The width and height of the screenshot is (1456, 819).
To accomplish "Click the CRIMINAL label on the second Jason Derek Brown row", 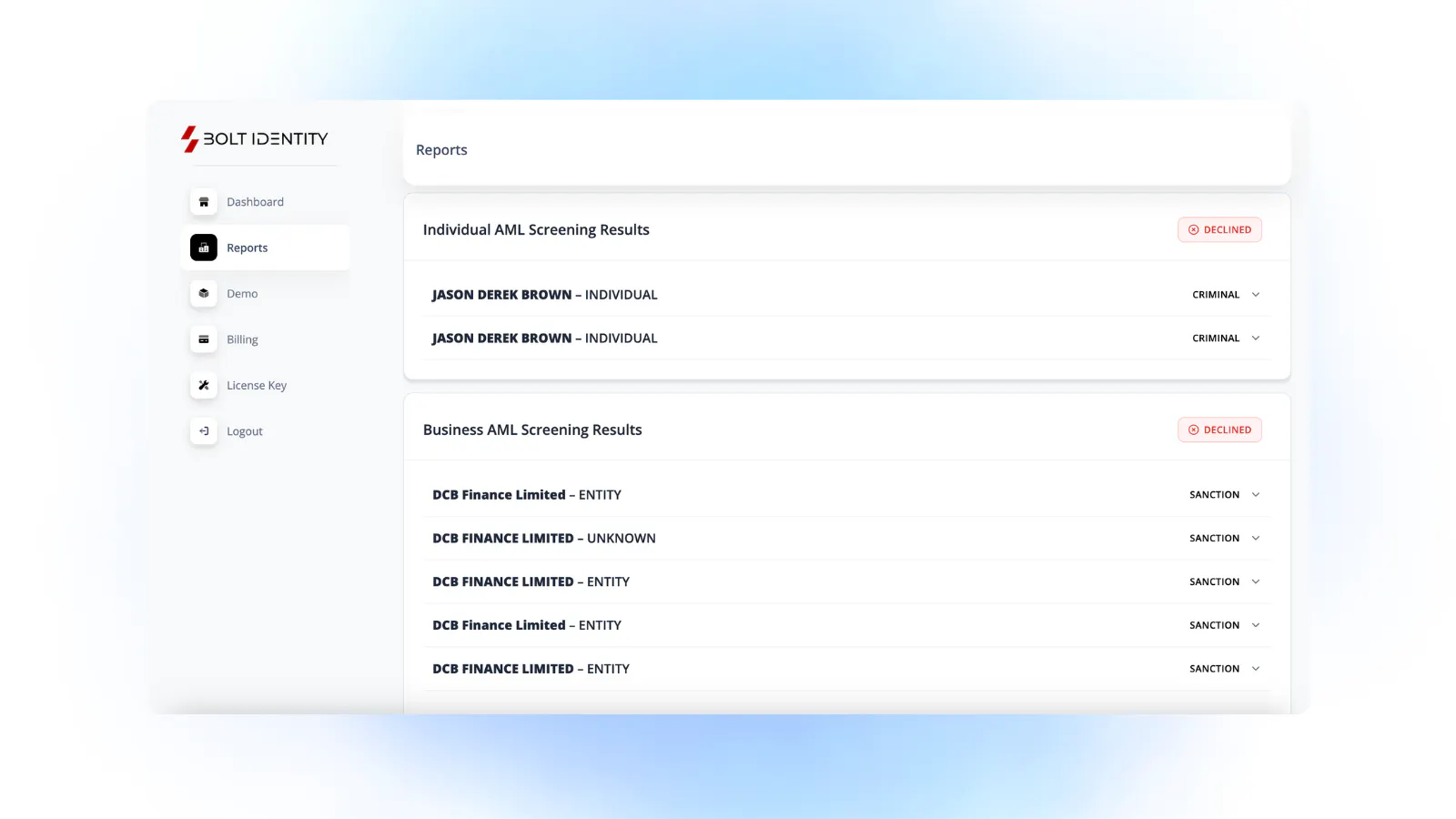I will tap(1216, 339).
